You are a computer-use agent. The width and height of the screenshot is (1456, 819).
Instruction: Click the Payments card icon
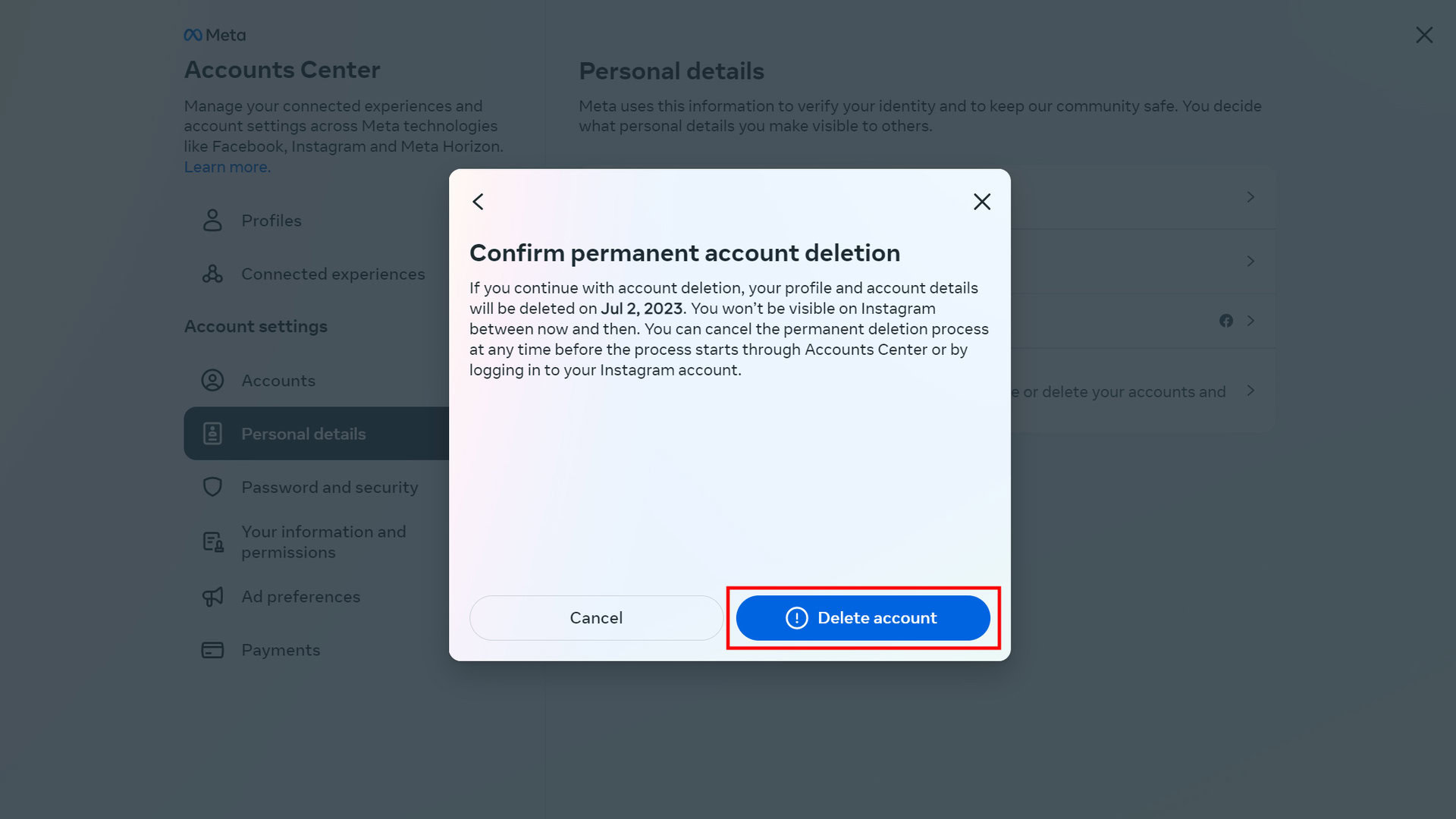(x=212, y=650)
